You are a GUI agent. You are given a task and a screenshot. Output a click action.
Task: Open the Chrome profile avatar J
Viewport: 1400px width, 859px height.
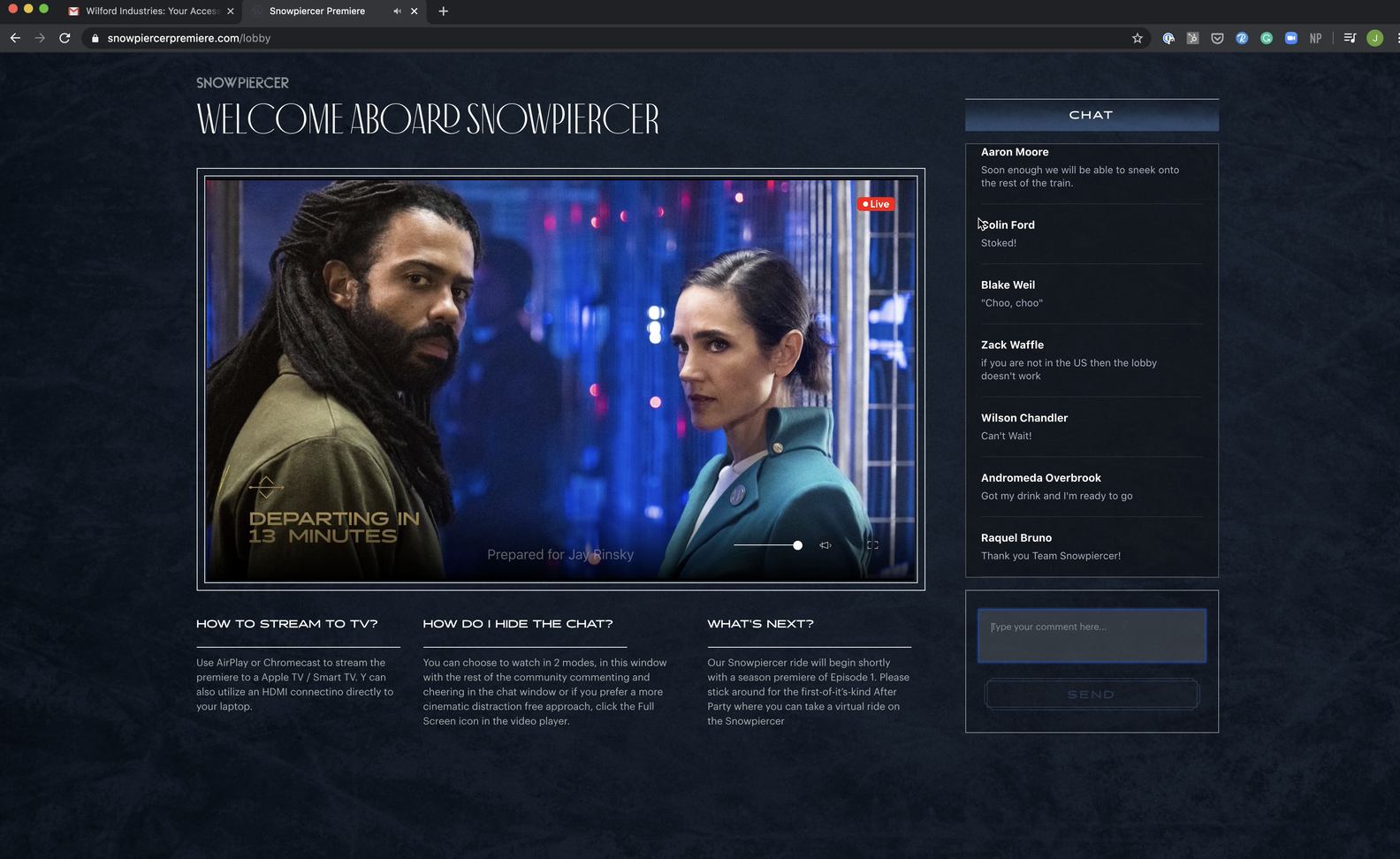[1374, 38]
